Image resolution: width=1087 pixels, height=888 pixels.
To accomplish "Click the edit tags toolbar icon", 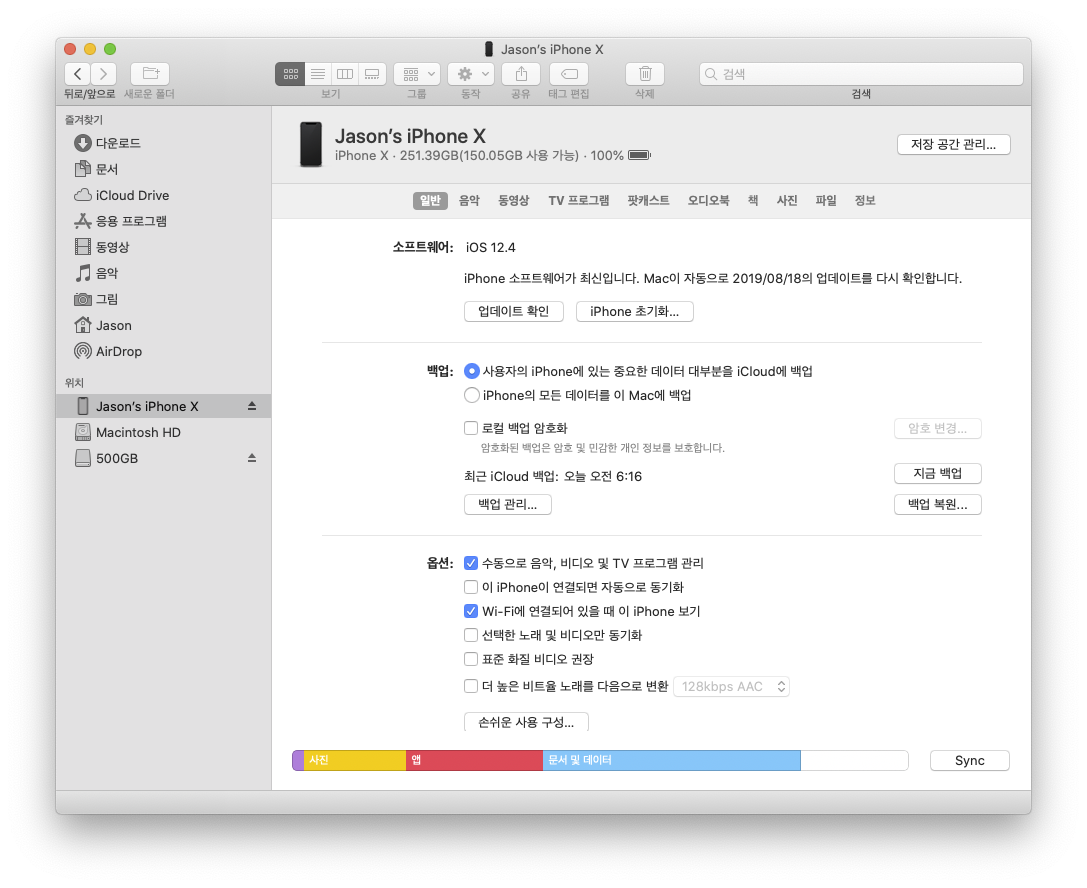I will tap(568, 73).
